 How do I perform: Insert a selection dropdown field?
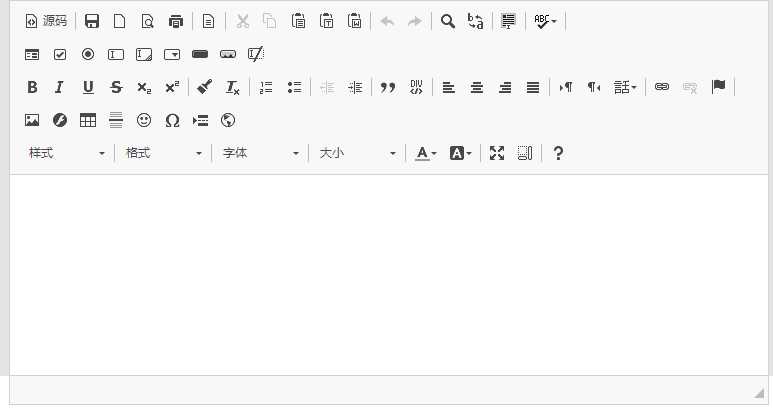pyautogui.click(x=172, y=54)
